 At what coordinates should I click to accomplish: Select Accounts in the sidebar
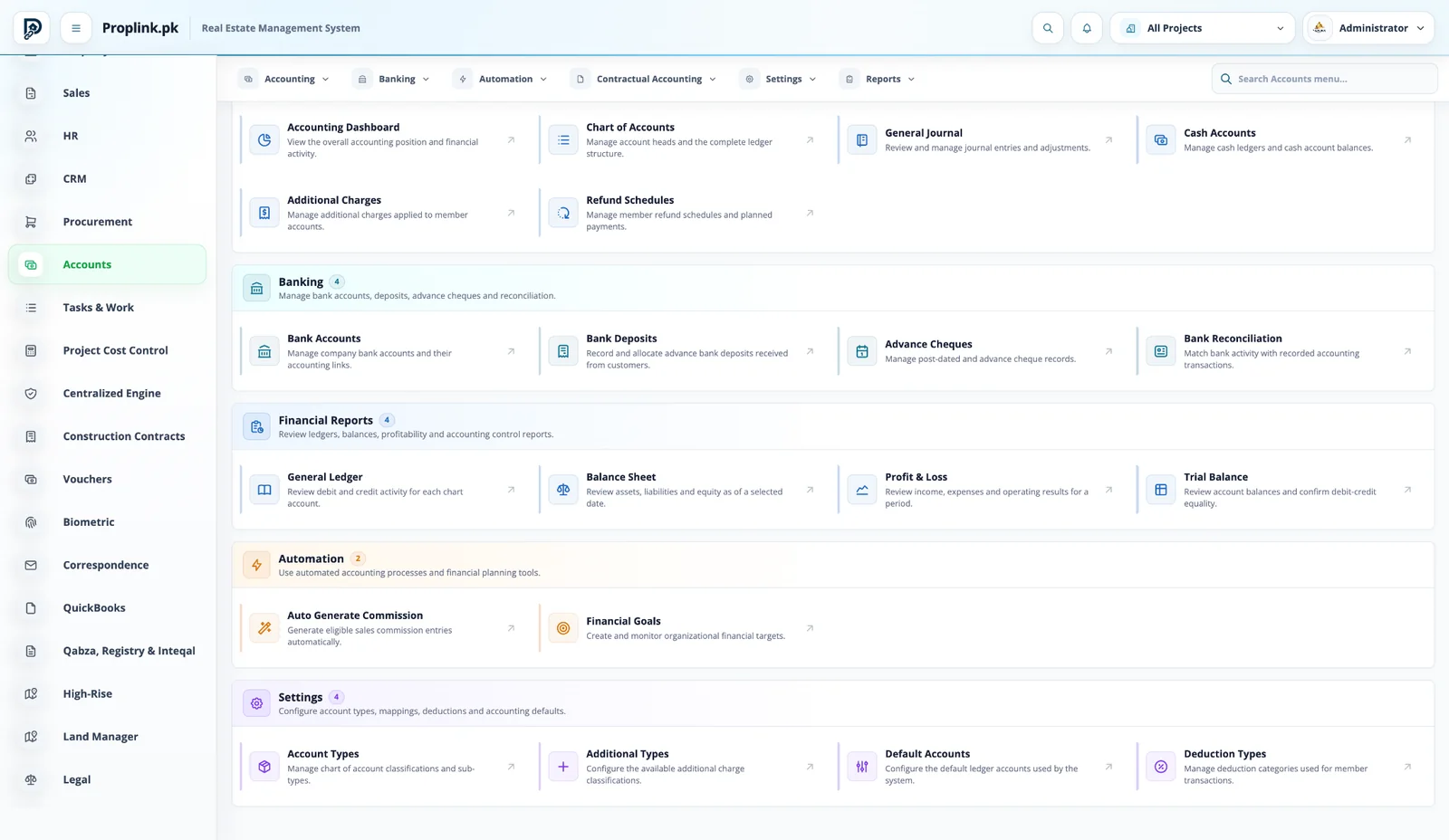coord(107,264)
